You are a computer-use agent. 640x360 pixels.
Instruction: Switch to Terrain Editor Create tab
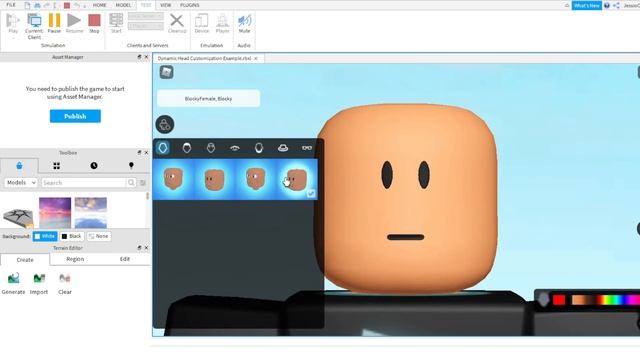point(25,260)
